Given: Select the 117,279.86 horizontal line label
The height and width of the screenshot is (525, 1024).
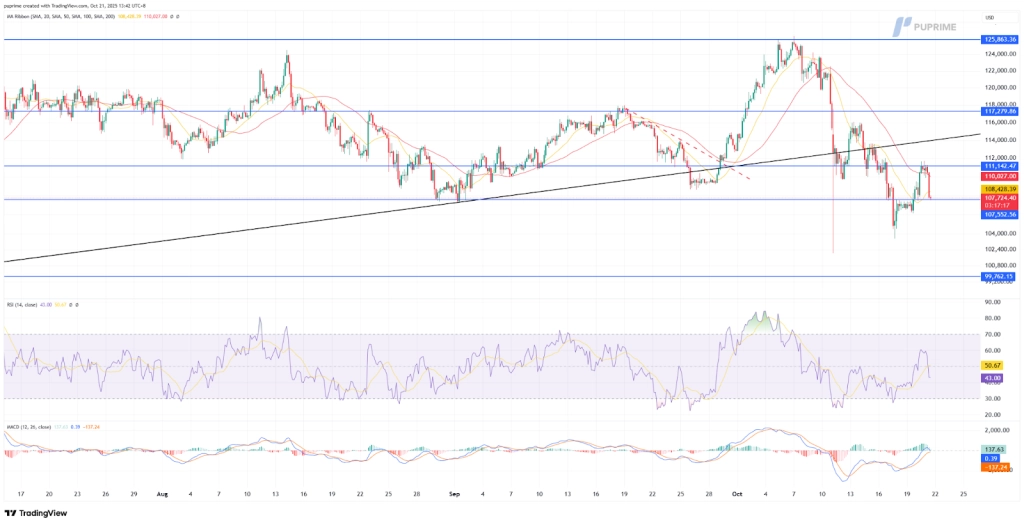Looking at the screenshot, I should 998,112.
